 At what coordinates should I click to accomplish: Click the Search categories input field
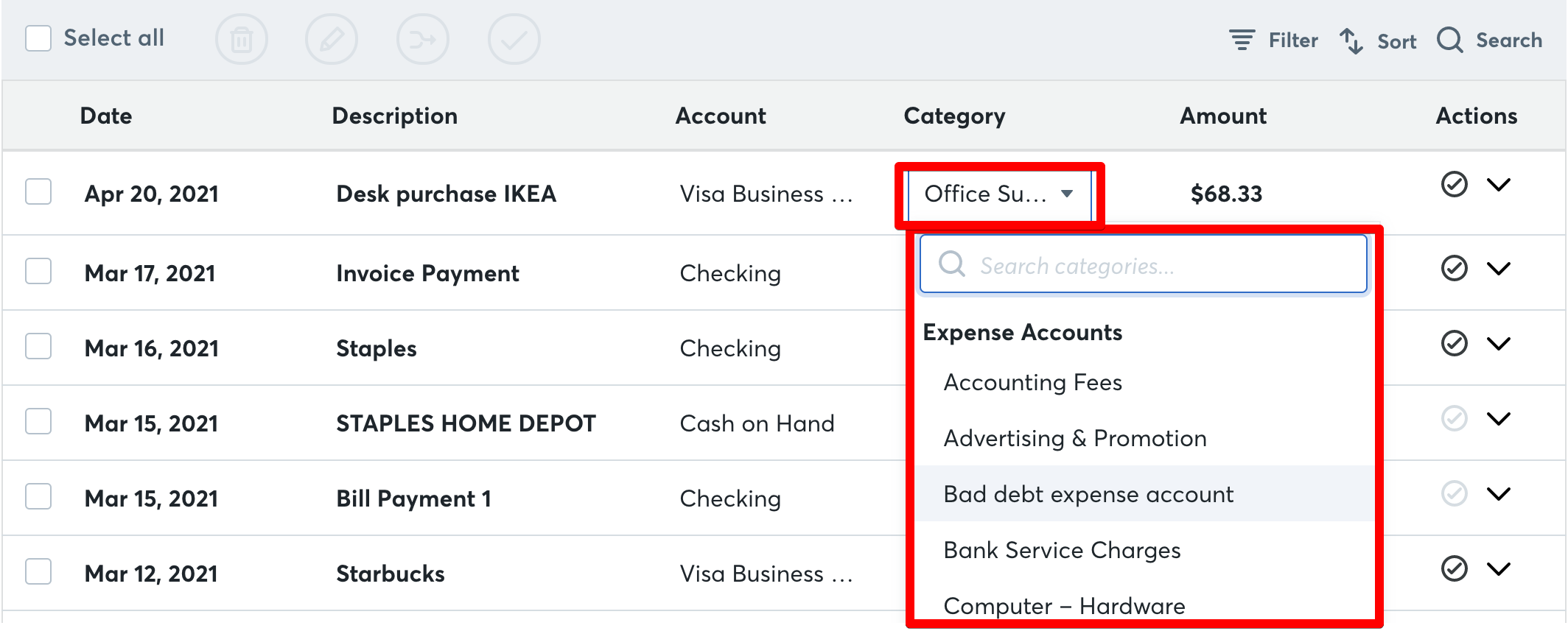point(1142,264)
